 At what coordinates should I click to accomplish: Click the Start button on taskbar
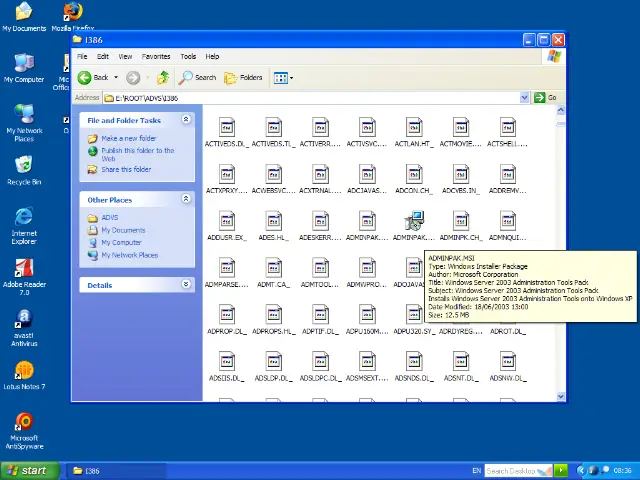(27, 470)
